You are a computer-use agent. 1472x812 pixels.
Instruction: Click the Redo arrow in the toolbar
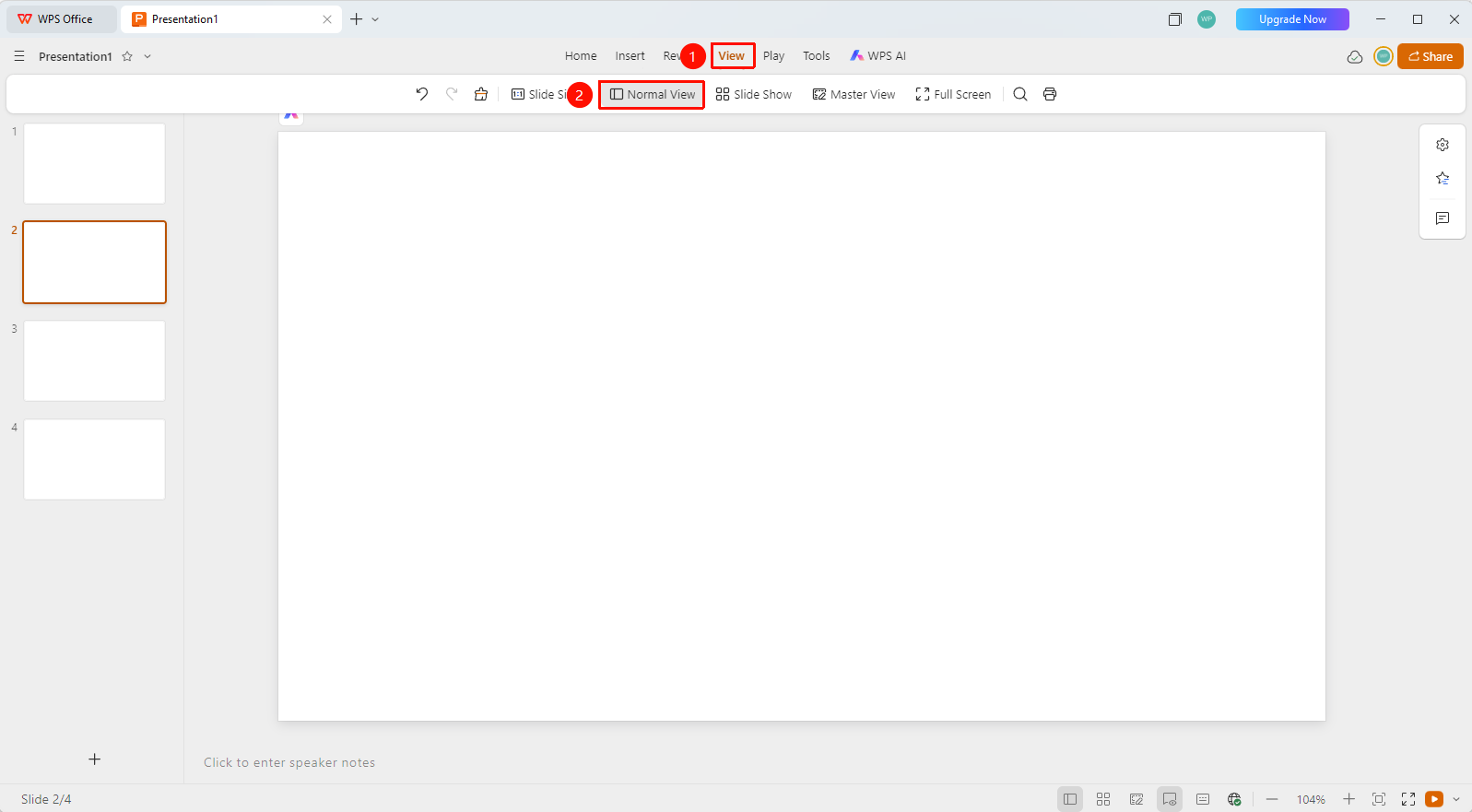click(x=452, y=94)
